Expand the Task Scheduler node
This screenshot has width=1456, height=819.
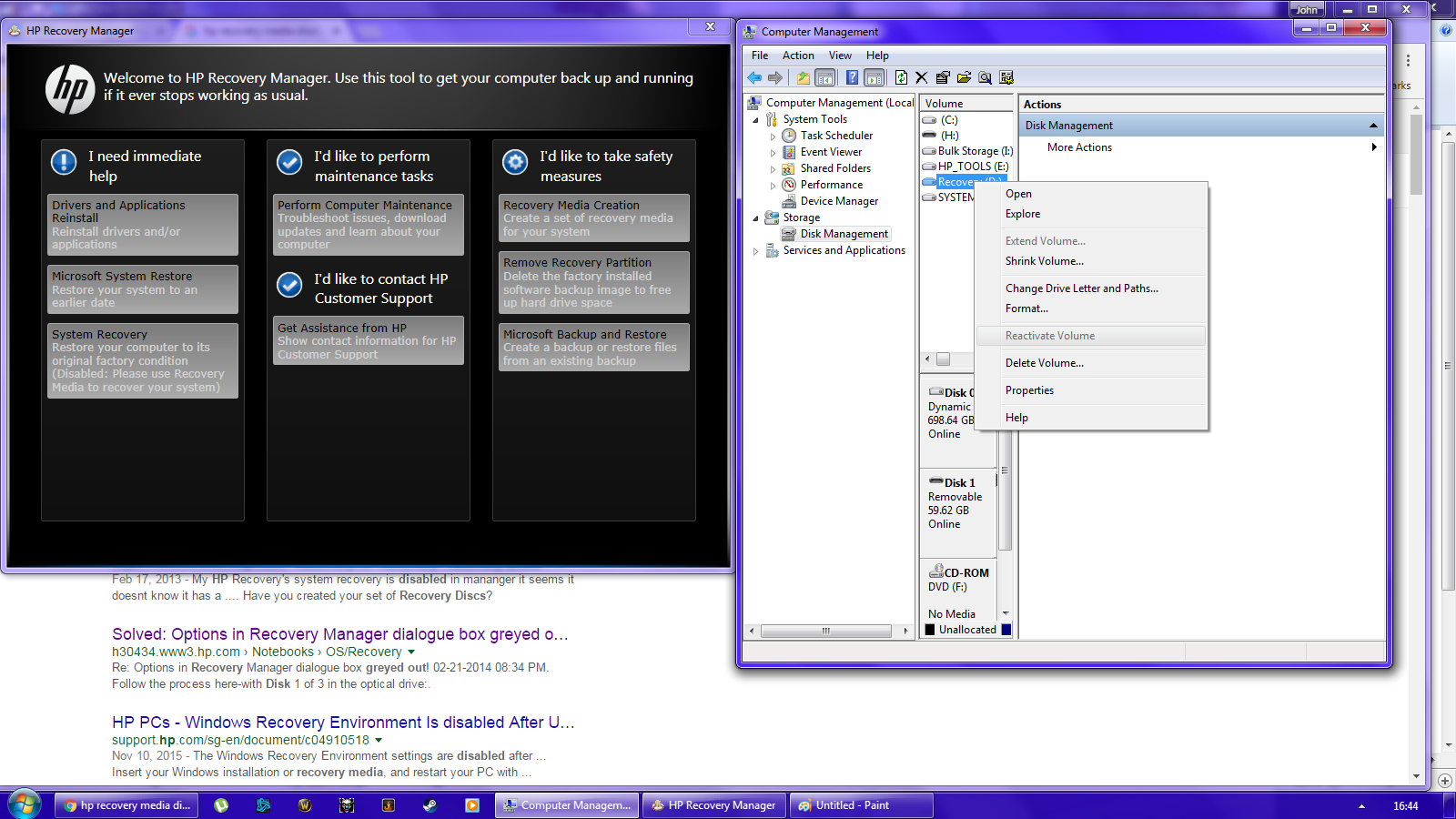[x=773, y=136]
